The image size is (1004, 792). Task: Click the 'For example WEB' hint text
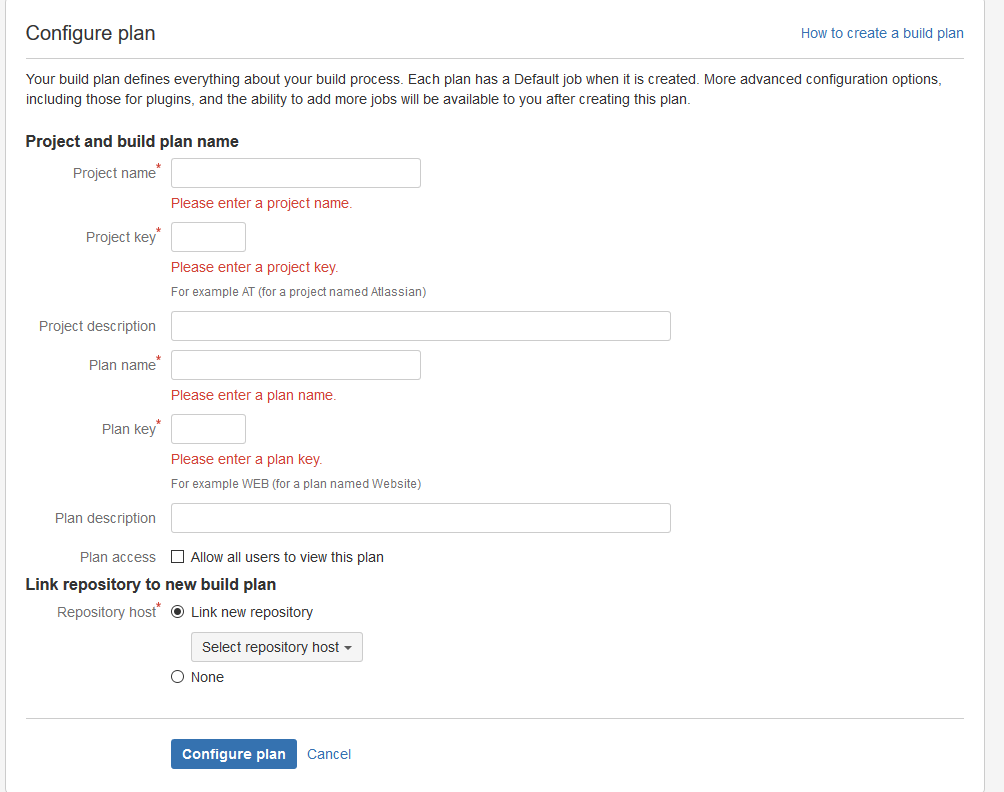[x=296, y=484]
